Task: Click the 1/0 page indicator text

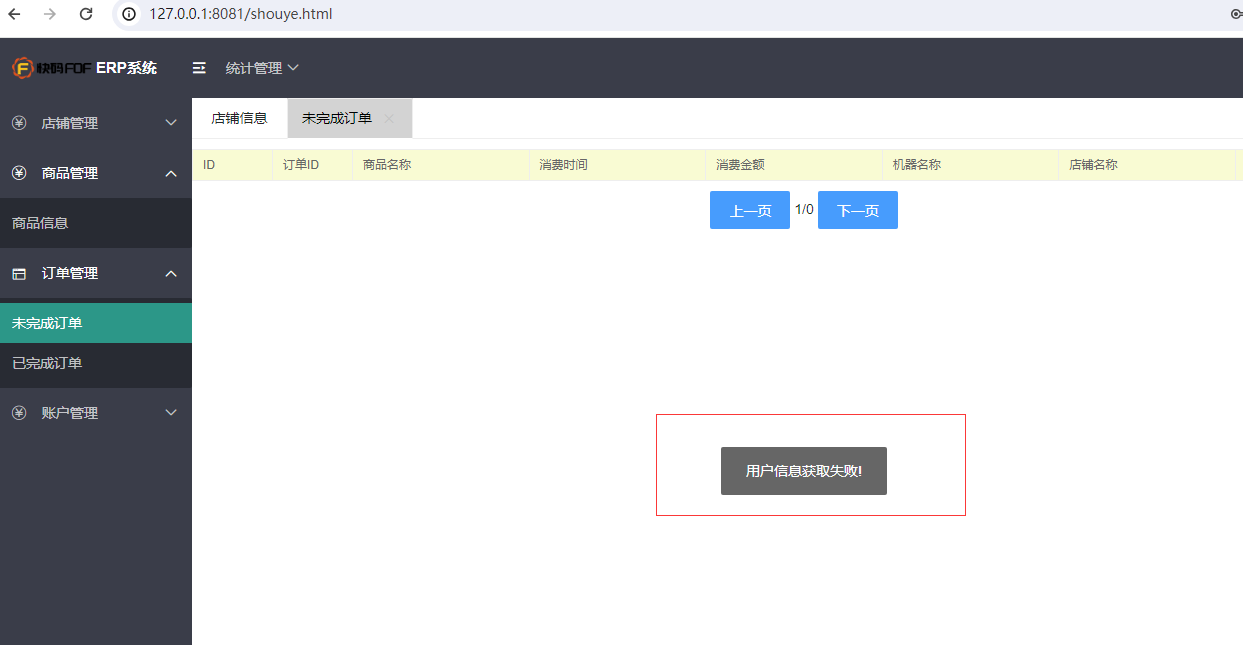Action: click(x=804, y=209)
